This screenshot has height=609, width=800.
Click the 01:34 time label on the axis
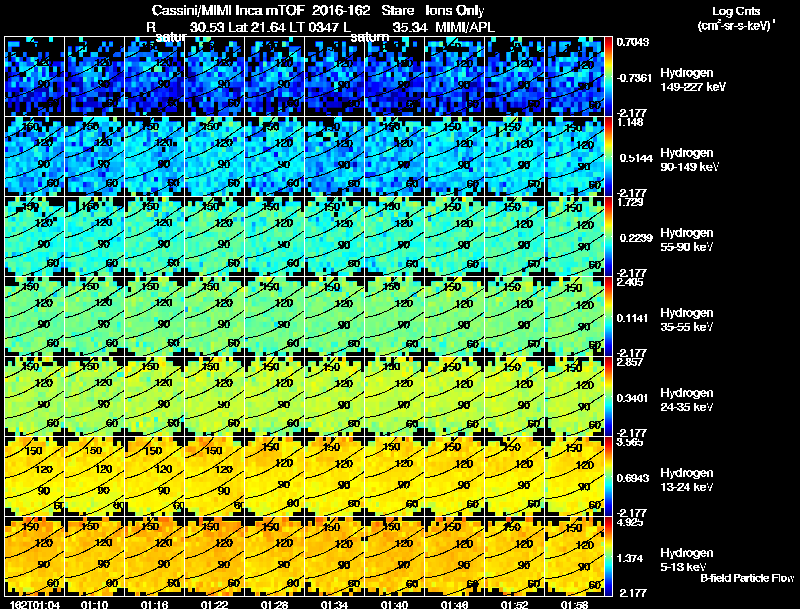335,604
